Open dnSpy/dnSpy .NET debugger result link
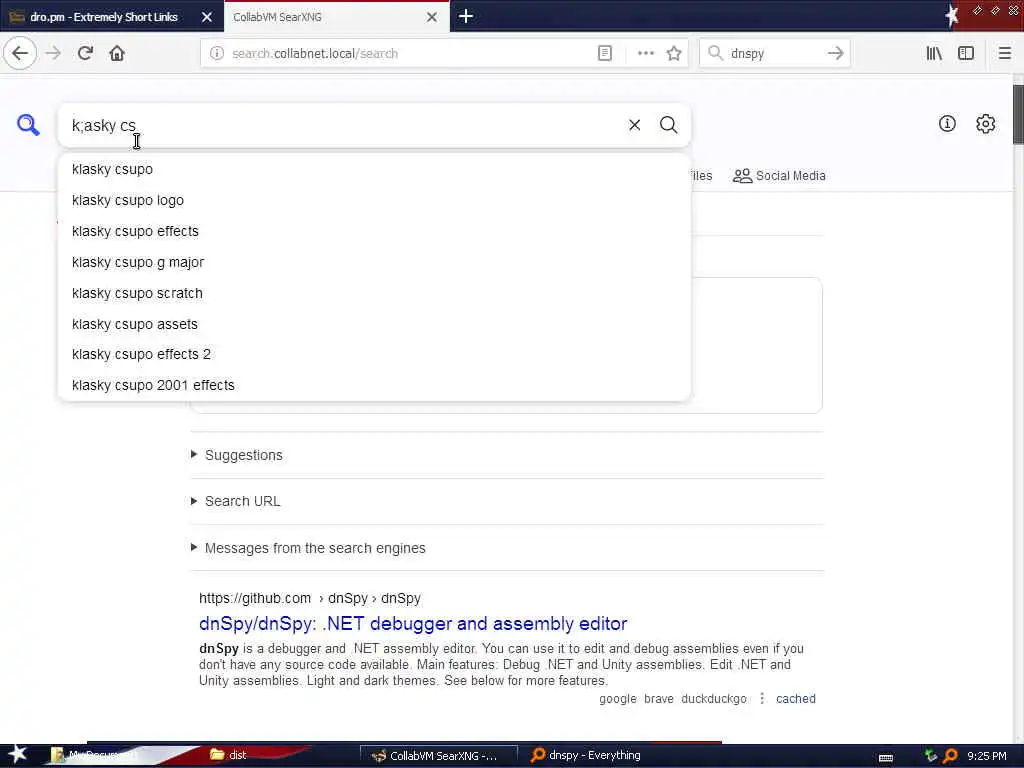The image size is (1024, 768). pyautogui.click(x=413, y=624)
